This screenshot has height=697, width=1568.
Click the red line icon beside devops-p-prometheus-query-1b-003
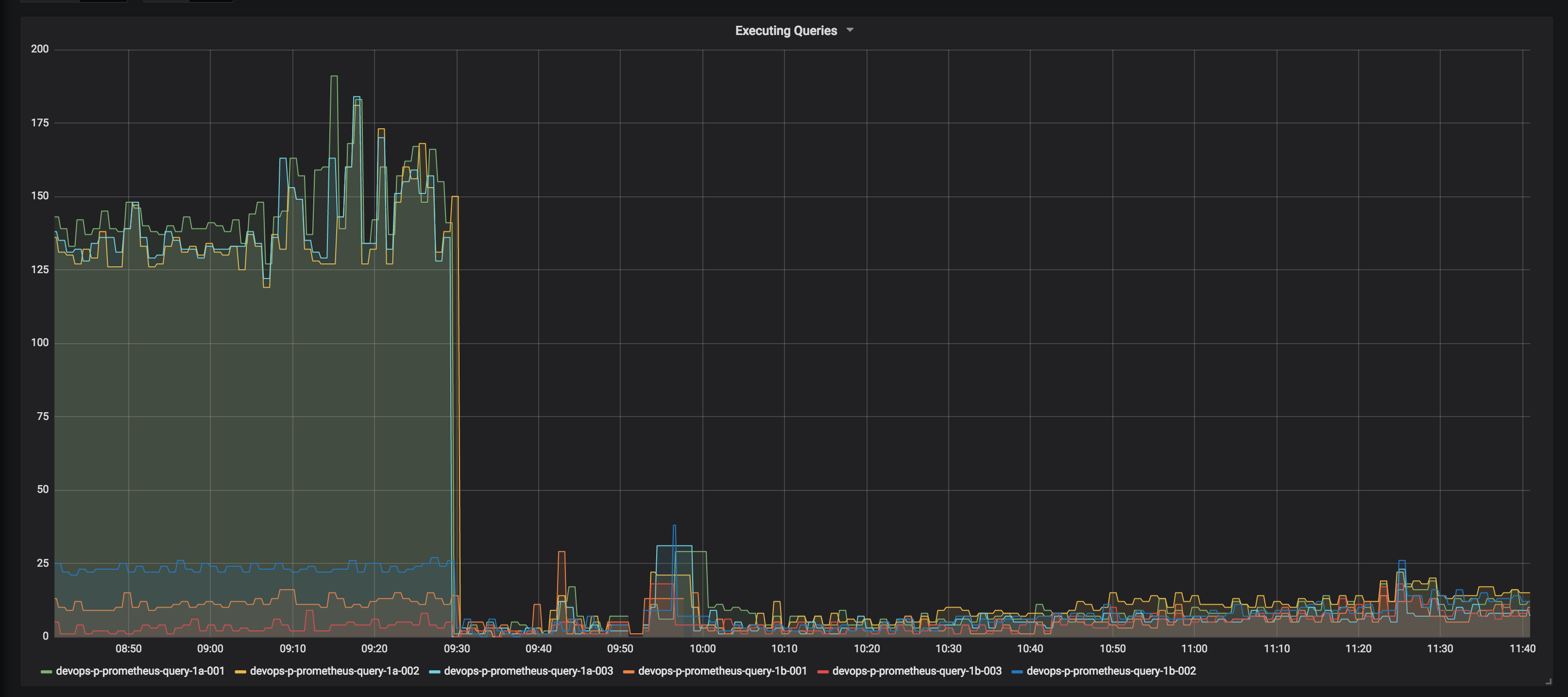(823, 671)
